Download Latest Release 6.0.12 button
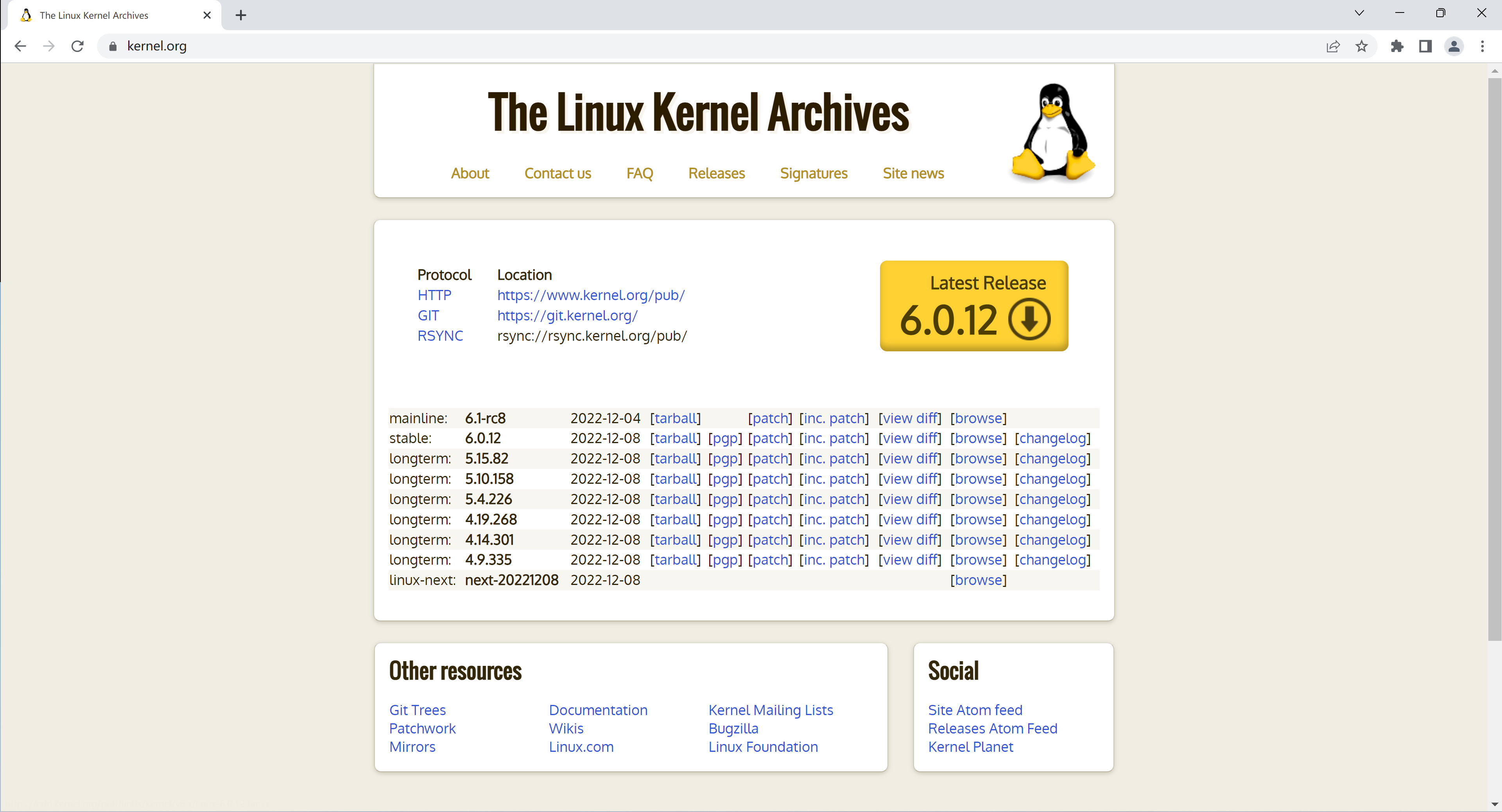This screenshot has width=1502, height=812. click(x=974, y=306)
